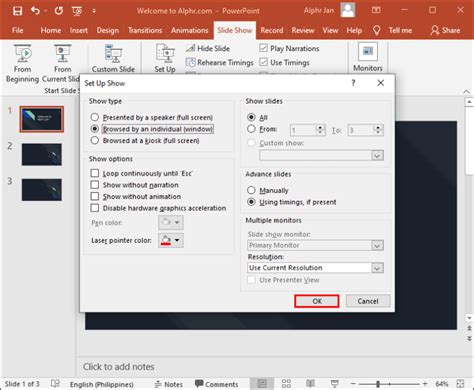Open the File menu
This screenshot has width=474, height=390.
[18, 30]
